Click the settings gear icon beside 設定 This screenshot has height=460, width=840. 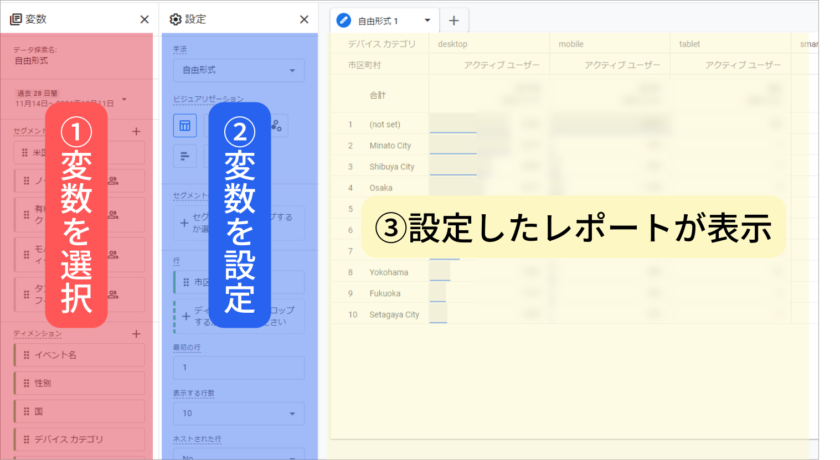pos(176,19)
